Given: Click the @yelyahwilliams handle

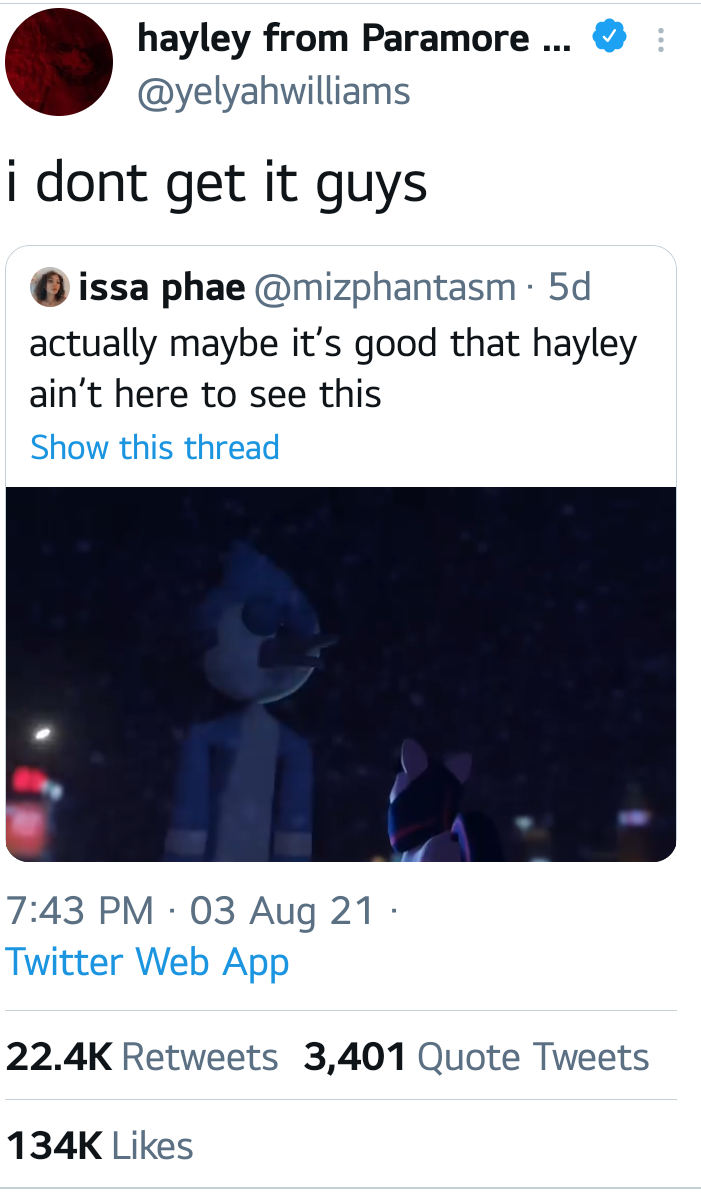Looking at the screenshot, I should [273, 91].
